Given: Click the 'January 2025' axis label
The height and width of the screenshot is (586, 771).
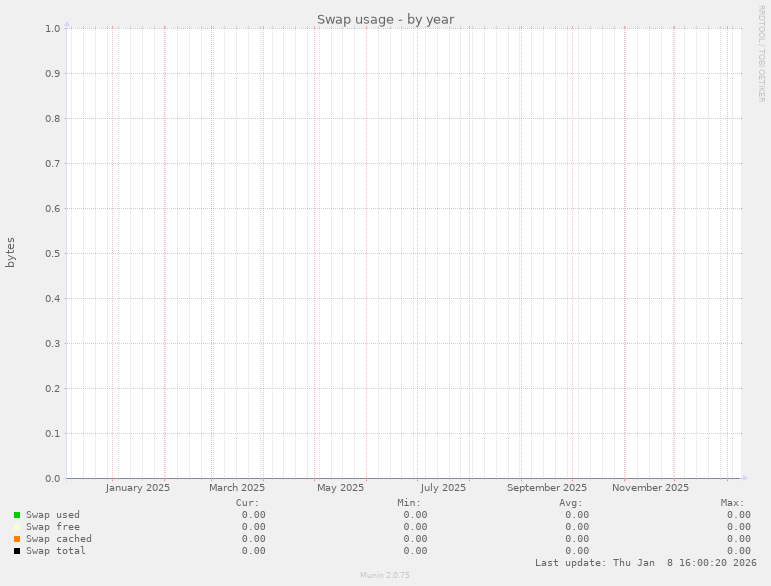Looking at the screenshot, I should coord(138,488).
